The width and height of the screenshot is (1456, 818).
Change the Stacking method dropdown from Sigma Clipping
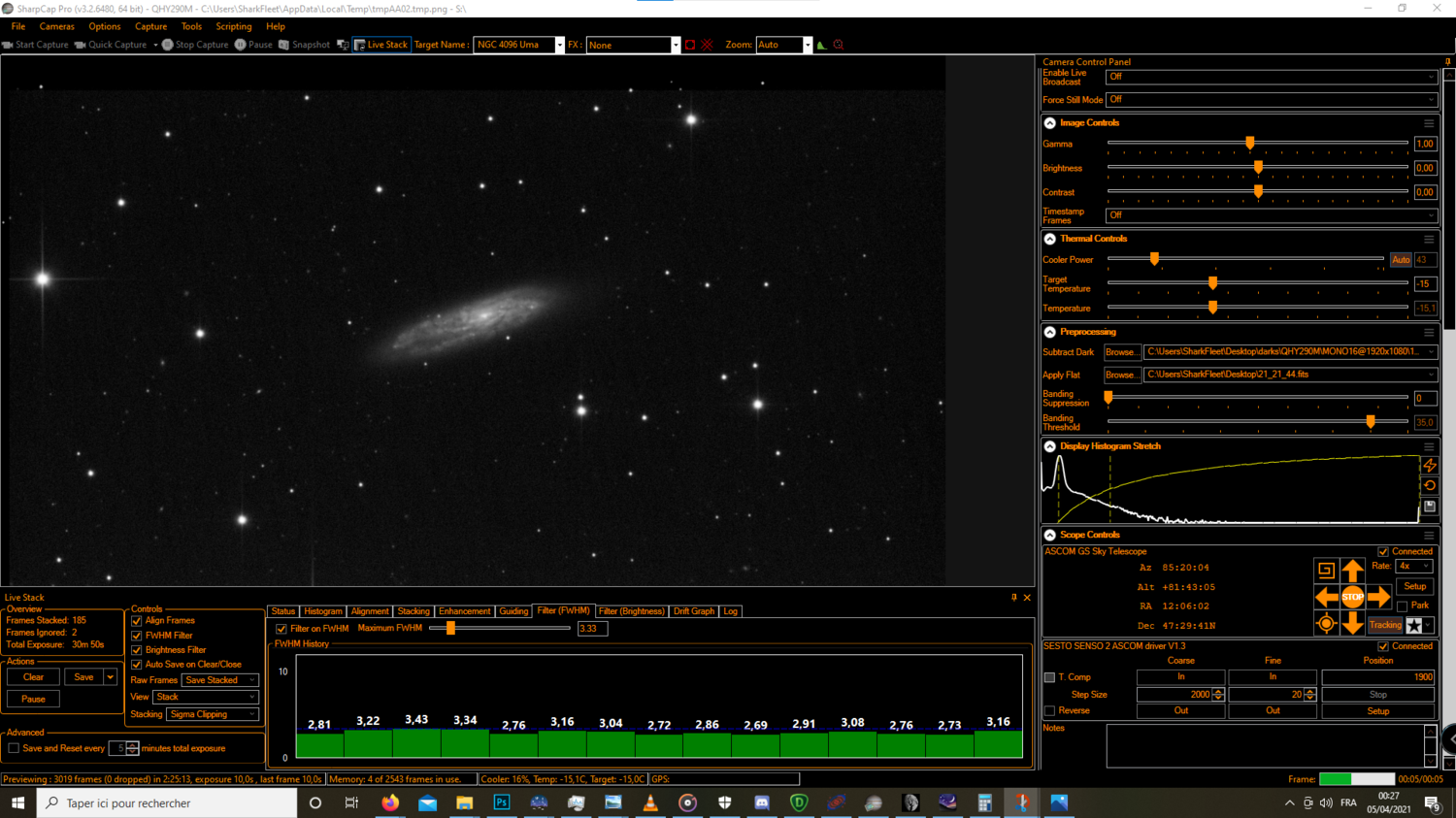[213, 714]
